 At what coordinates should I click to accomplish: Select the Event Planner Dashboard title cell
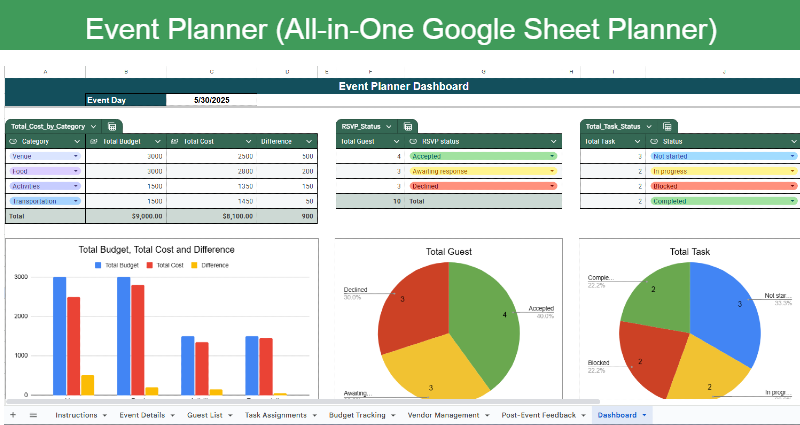click(403, 86)
